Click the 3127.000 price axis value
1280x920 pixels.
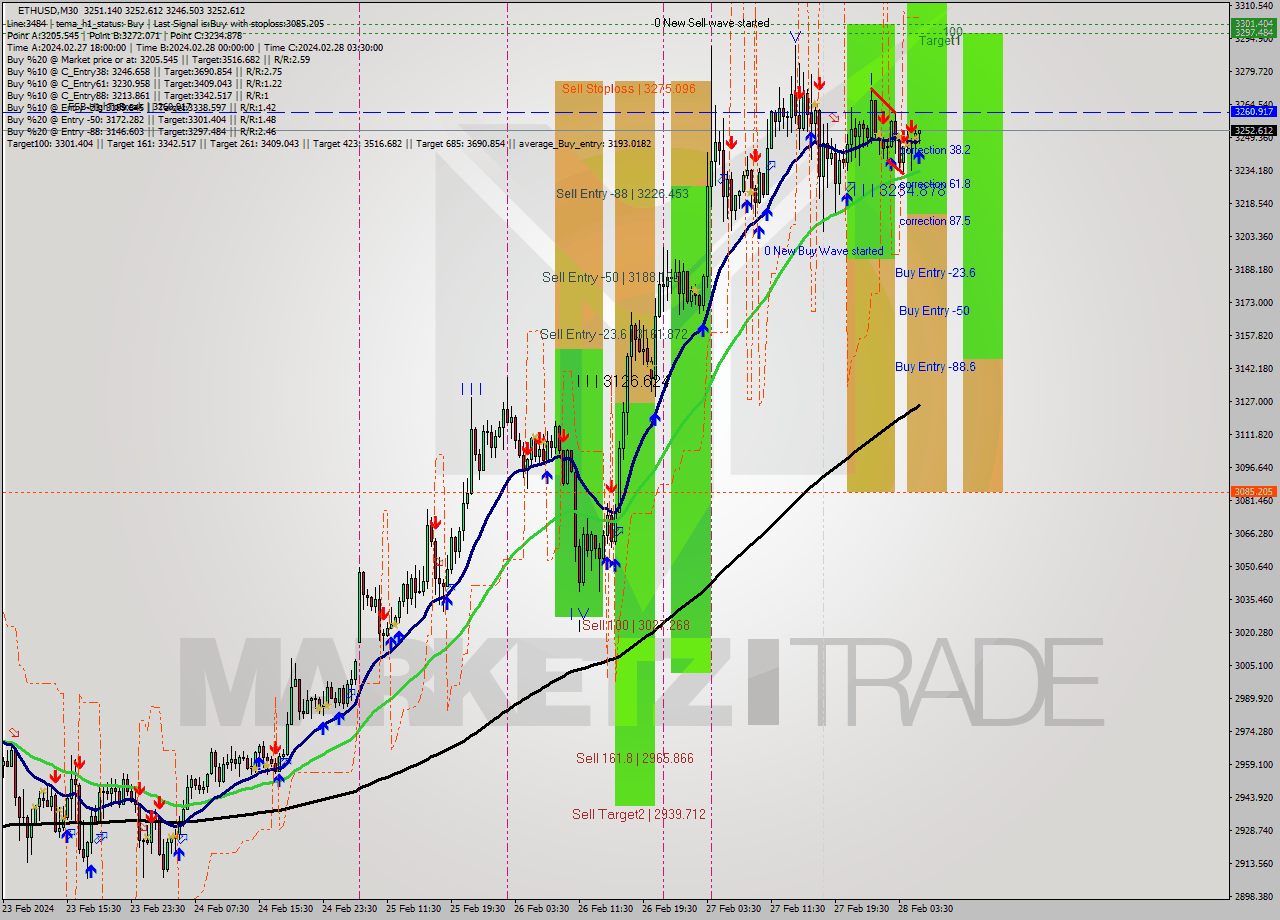[x=1254, y=402]
